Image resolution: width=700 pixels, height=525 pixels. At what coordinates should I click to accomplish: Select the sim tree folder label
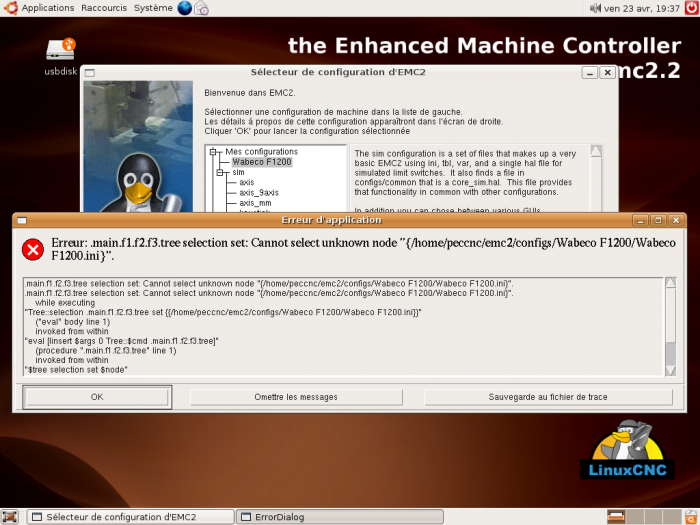coord(238,172)
